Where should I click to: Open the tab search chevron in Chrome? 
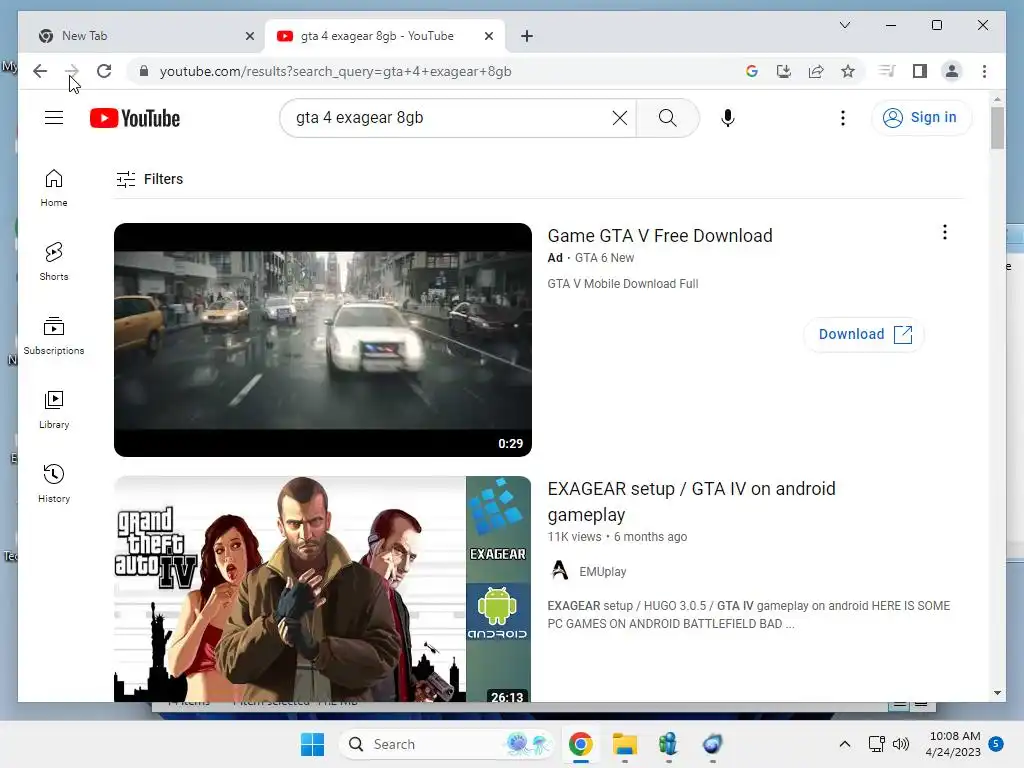pyautogui.click(x=844, y=25)
